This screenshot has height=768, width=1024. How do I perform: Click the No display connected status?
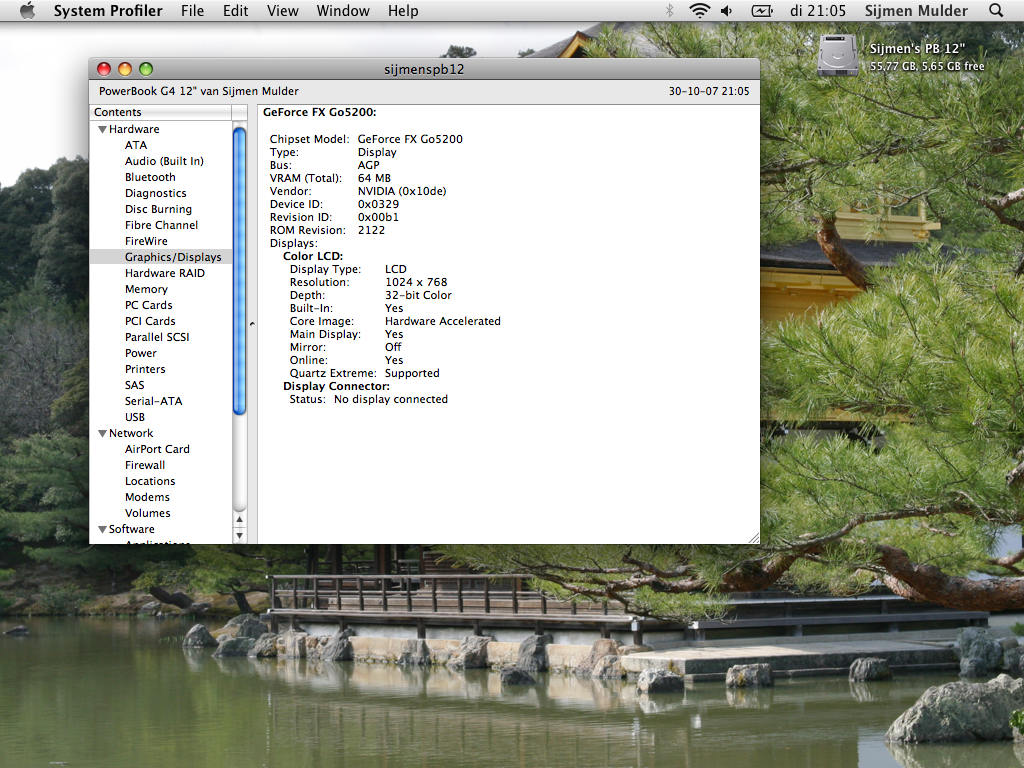[391, 399]
